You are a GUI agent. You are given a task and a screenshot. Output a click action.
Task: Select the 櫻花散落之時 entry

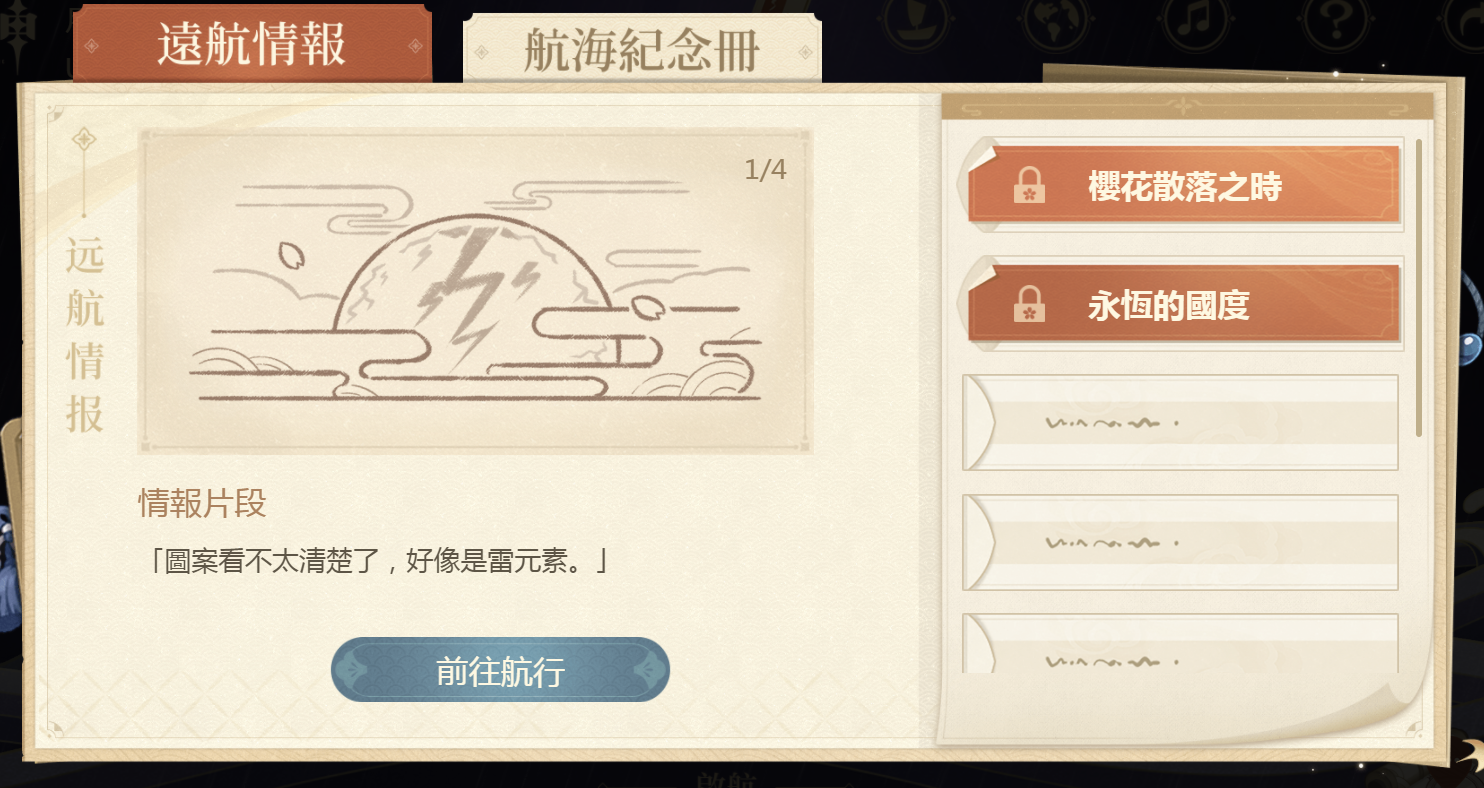tap(1183, 185)
